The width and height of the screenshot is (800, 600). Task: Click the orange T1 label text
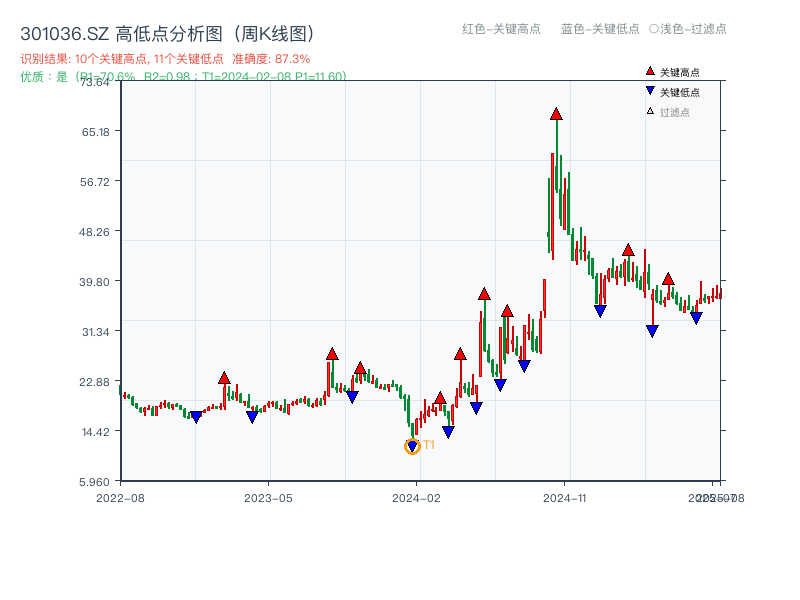pos(429,445)
